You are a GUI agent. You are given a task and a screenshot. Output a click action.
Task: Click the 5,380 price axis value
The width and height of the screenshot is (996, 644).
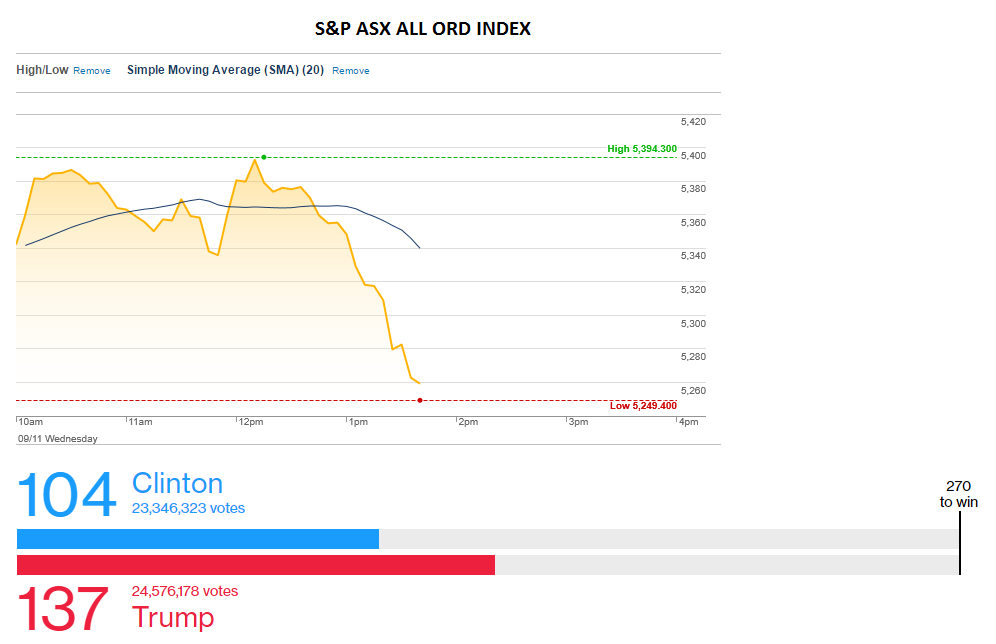pos(693,189)
